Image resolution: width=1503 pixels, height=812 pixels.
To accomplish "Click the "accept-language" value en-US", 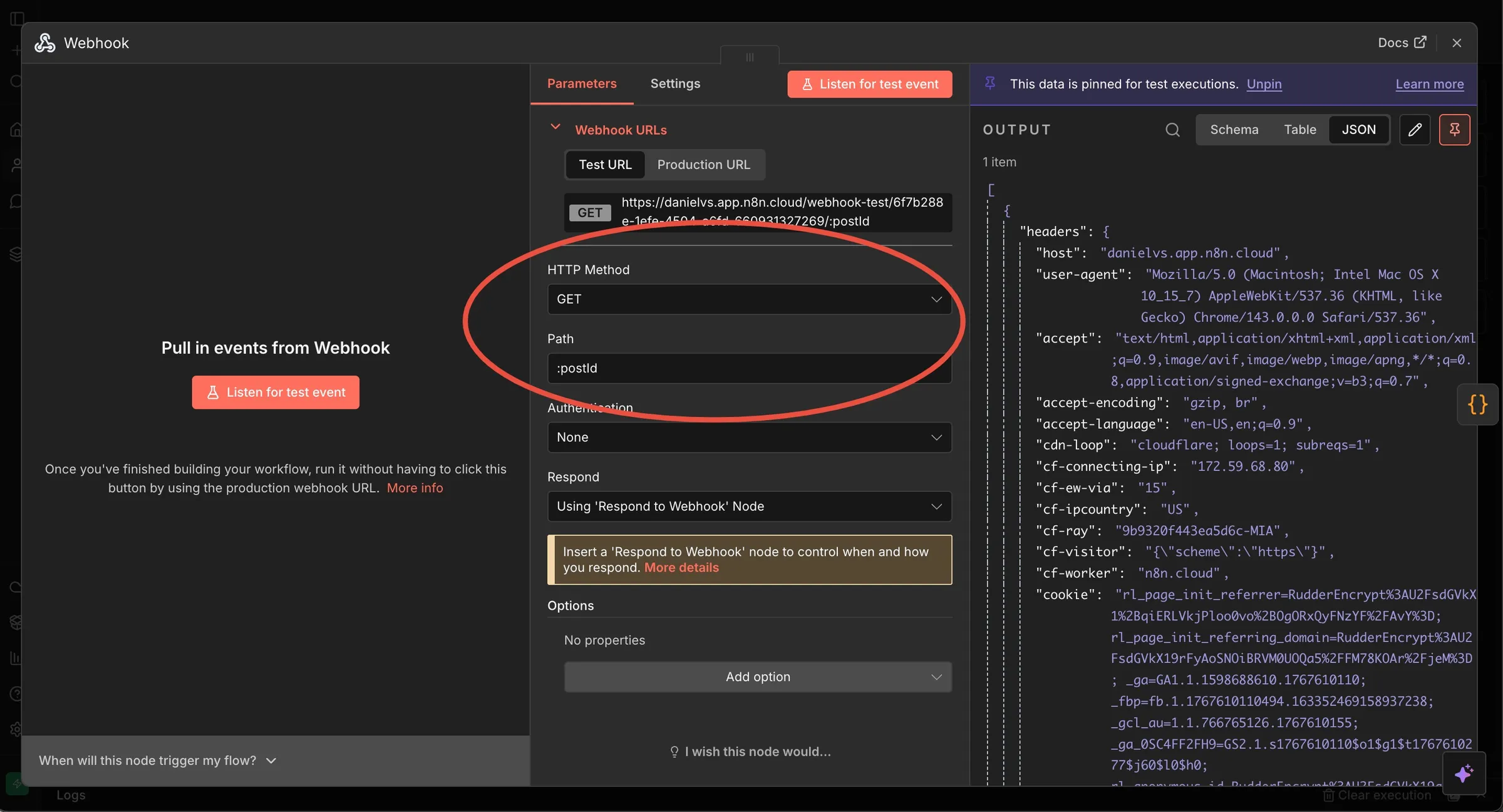I will pos(1242,424).
